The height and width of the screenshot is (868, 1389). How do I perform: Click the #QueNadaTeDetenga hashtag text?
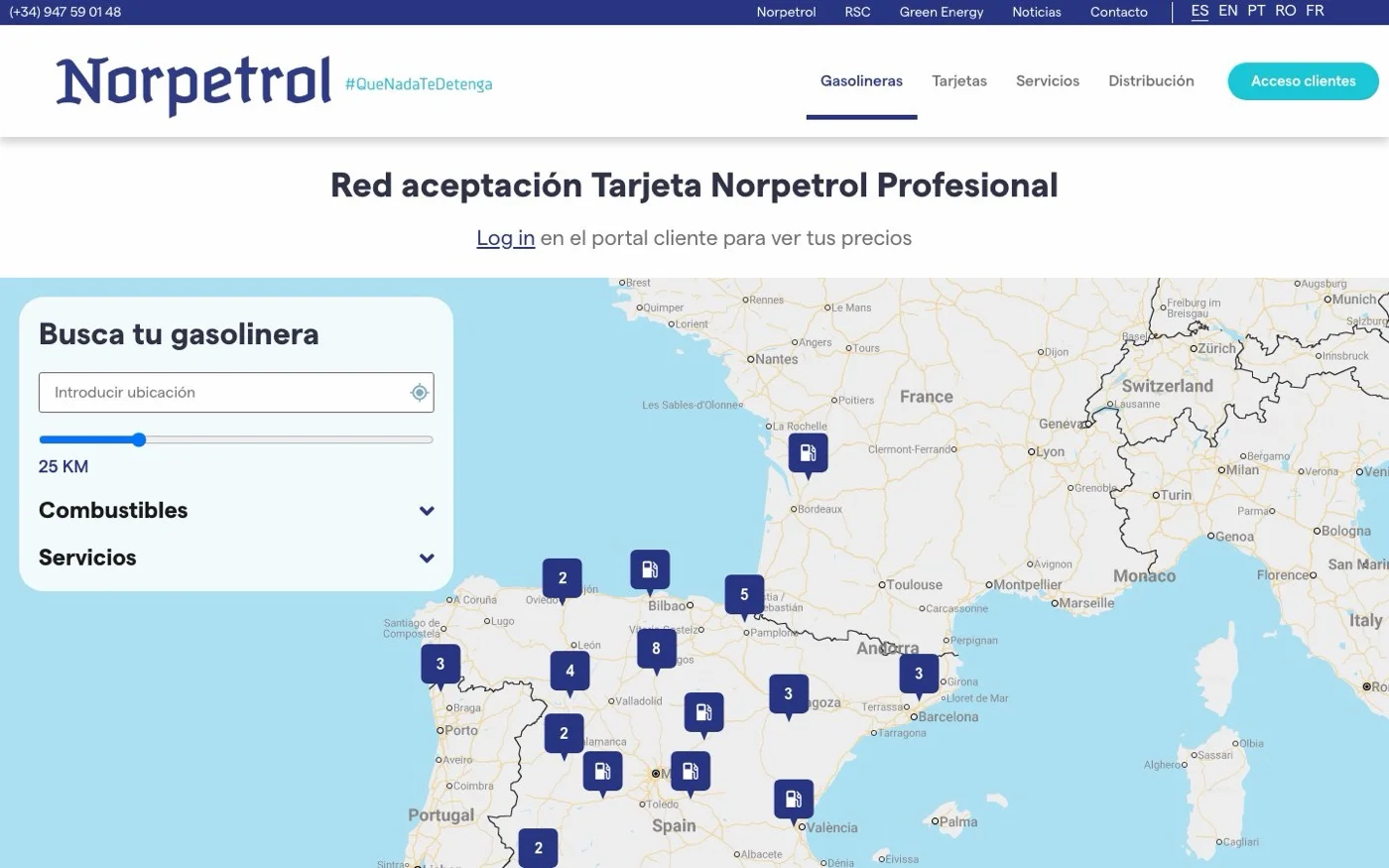[419, 84]
